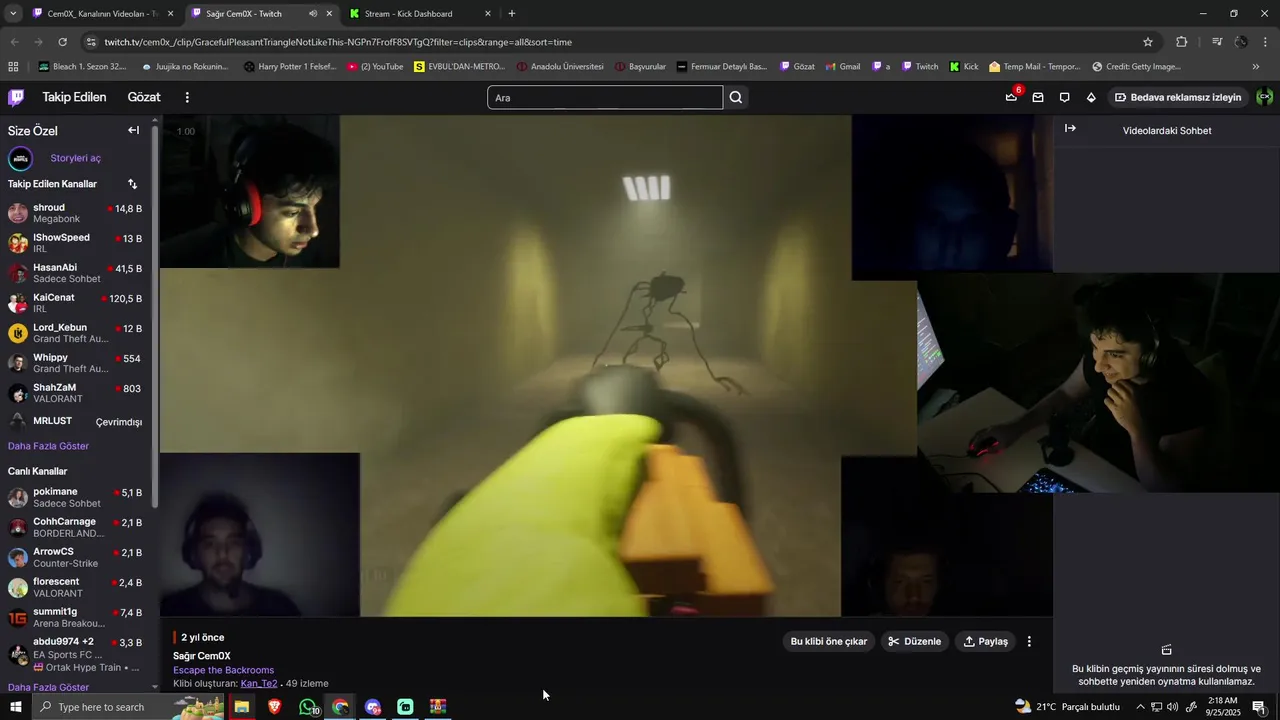1280x720 pixels.
Task: Open the Escape the Backrooms category link
Action: 223,670
